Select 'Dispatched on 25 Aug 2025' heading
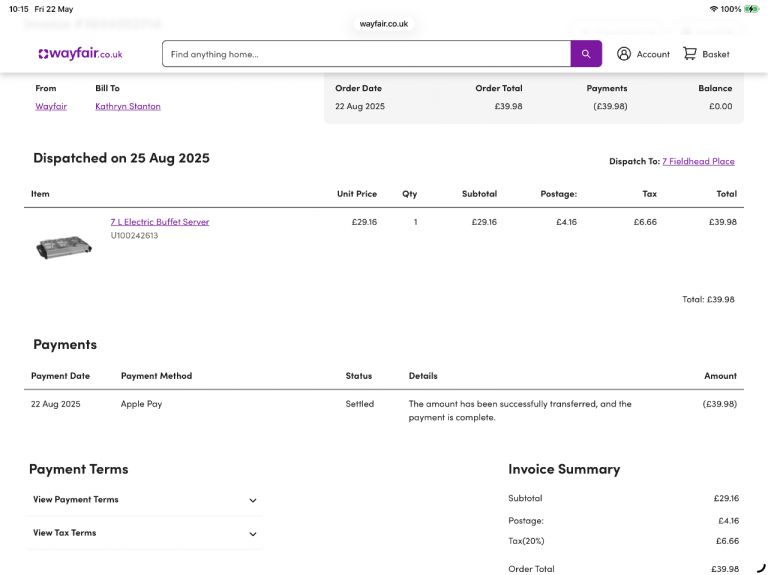 [x=121, y=158]
